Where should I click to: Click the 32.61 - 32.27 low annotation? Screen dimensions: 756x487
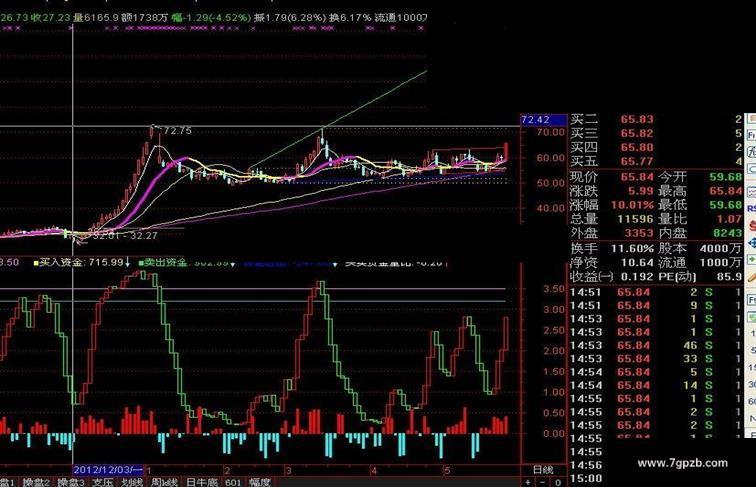pyautogui.click(x=125, y=236)
